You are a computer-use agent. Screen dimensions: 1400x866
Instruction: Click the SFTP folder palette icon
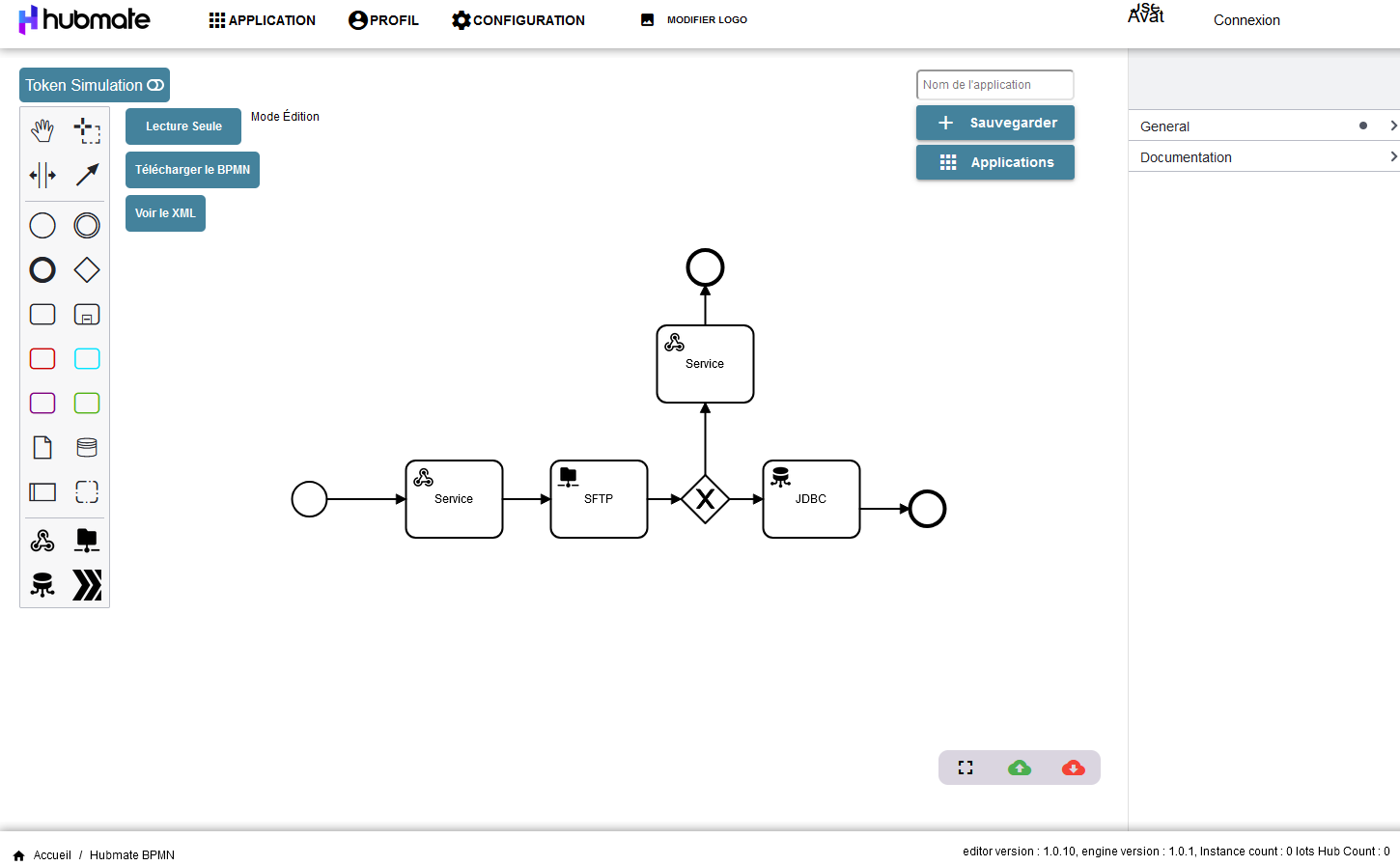pyautogui.click(x=87, y=541)
